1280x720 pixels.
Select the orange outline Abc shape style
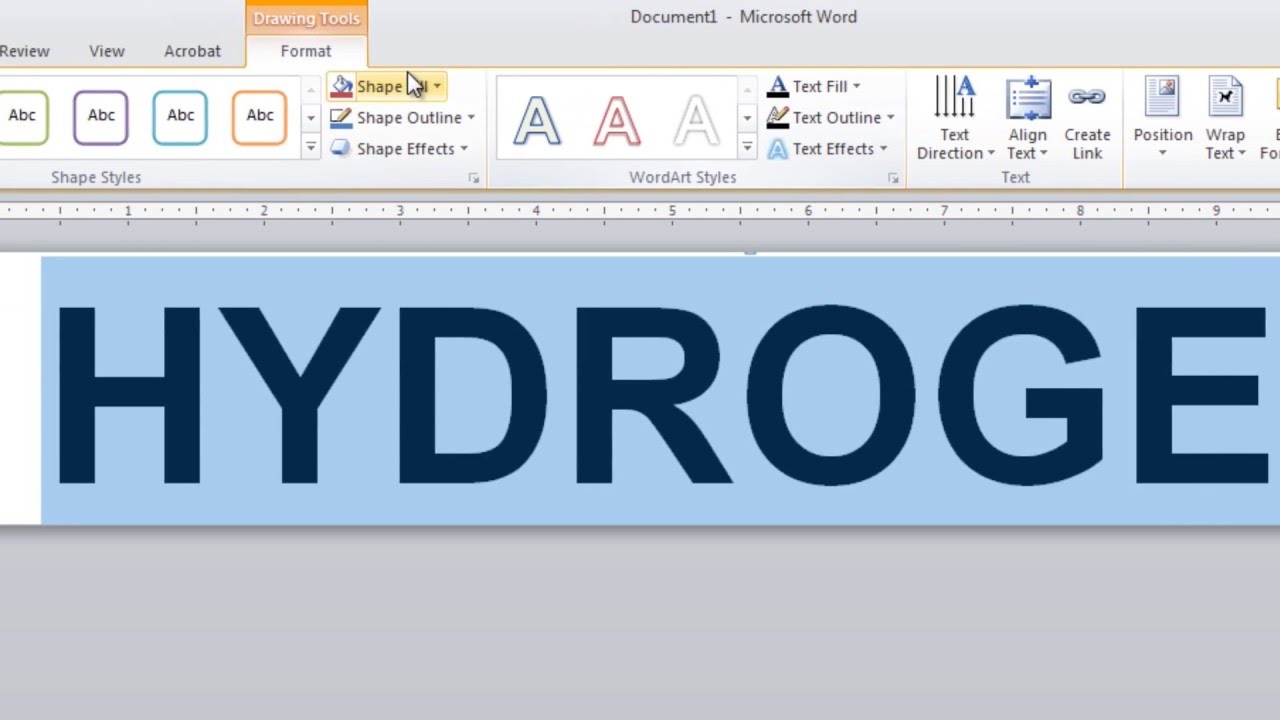[x=259, y=117]
